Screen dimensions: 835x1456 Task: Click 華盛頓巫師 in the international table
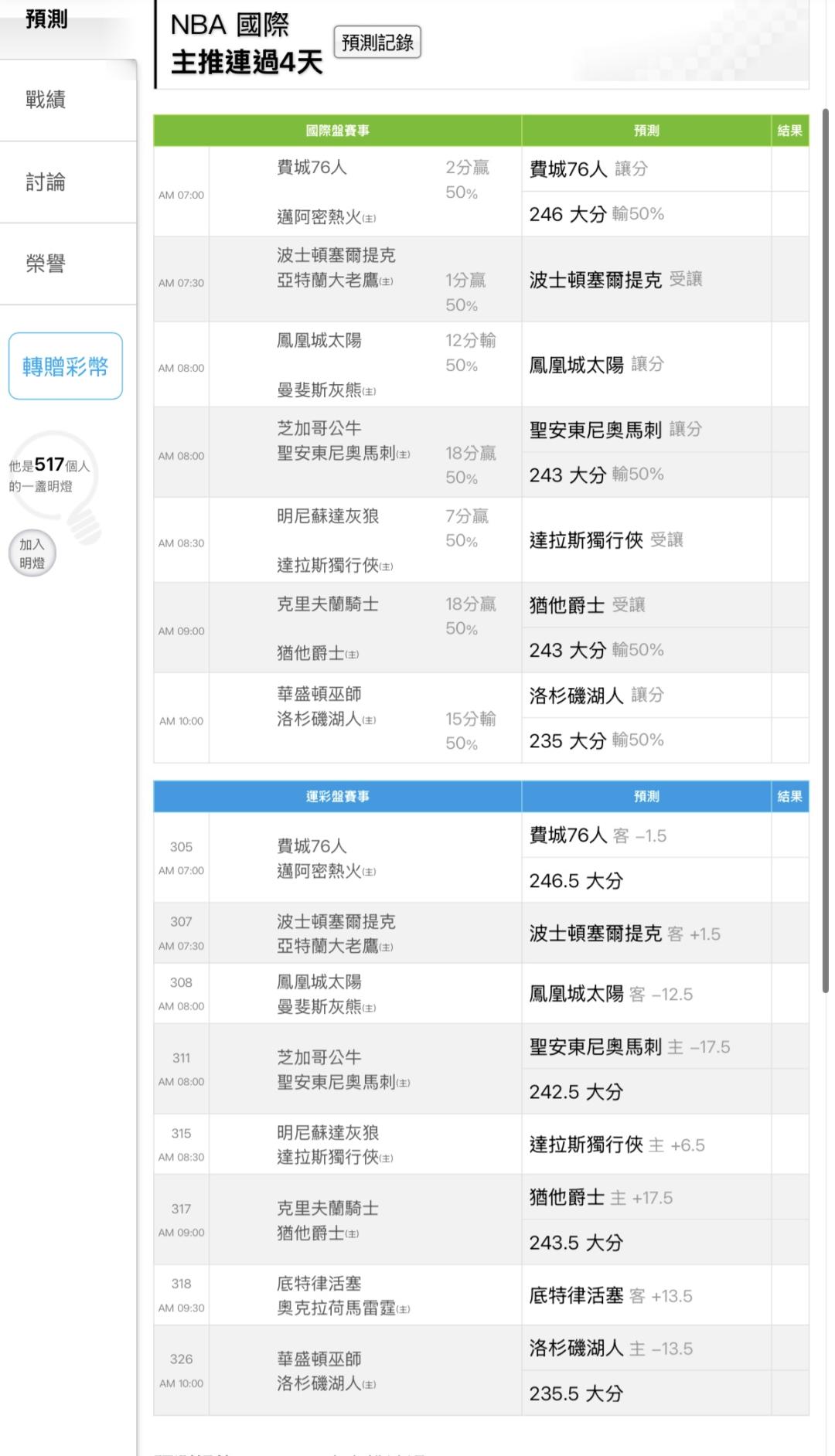point(319,694)
